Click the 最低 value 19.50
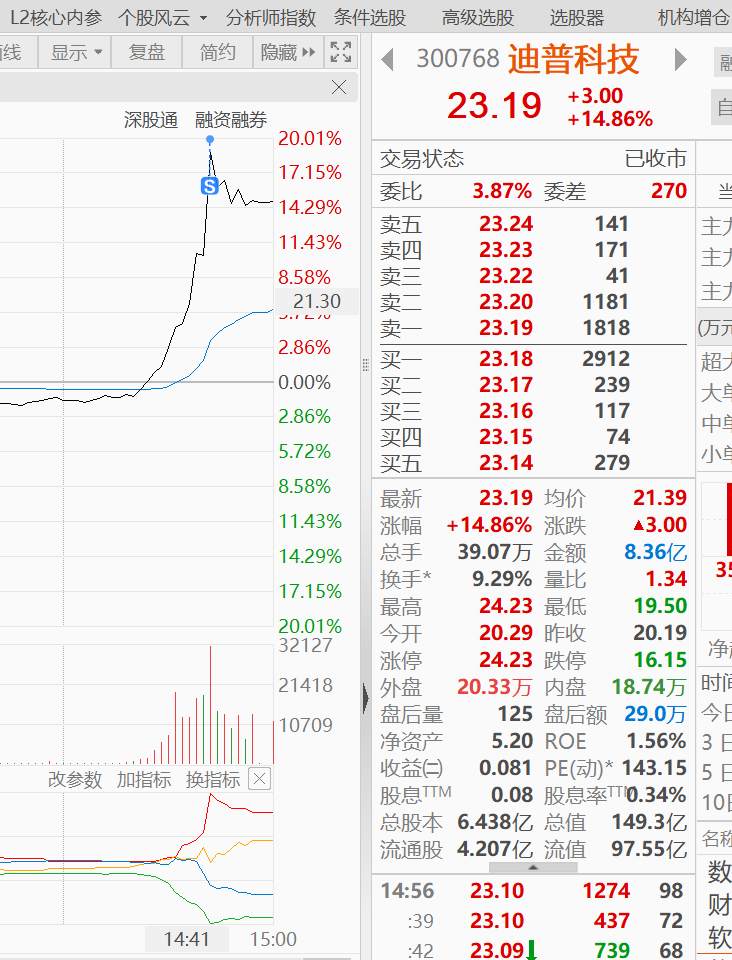The image size is (732, 960). point(660,606)
